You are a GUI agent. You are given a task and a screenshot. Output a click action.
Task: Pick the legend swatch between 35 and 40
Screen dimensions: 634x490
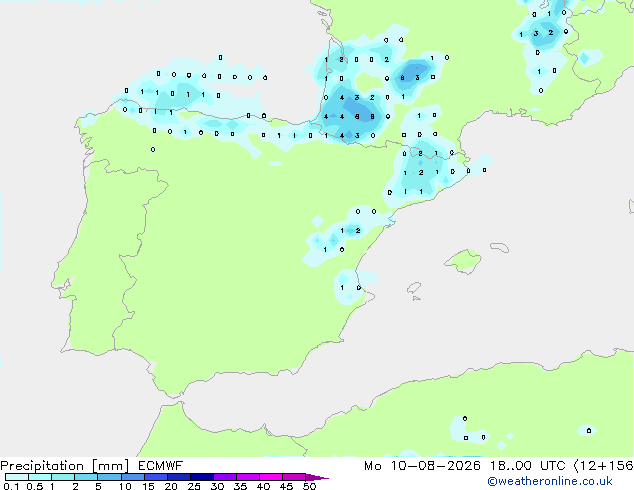point(247,477)
